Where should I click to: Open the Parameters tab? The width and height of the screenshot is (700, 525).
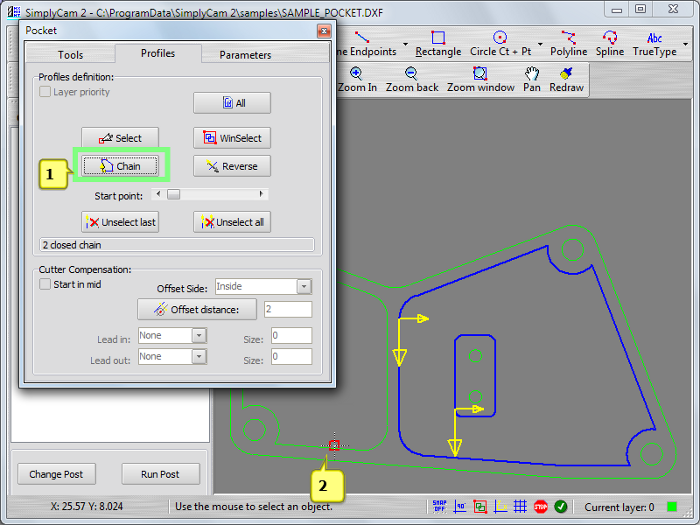[245, 55]
